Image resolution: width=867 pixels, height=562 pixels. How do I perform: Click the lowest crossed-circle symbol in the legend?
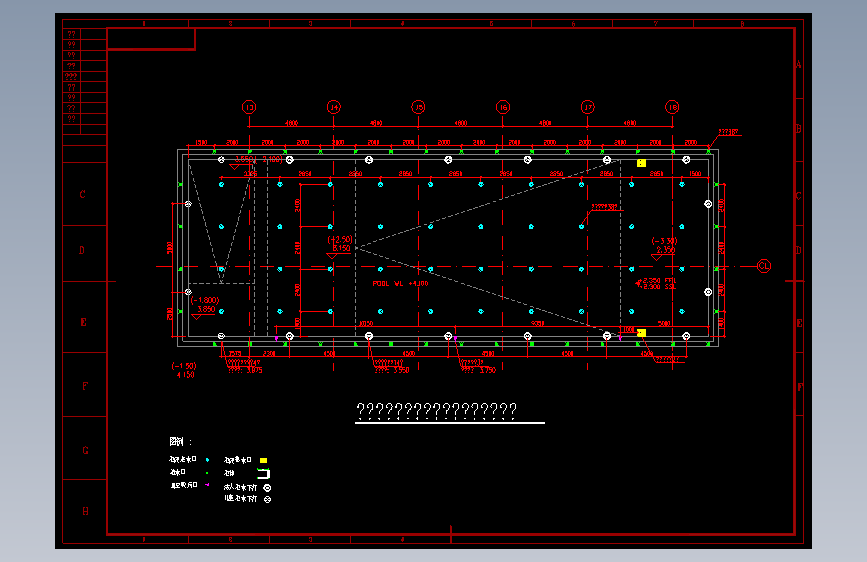point(267,499)
